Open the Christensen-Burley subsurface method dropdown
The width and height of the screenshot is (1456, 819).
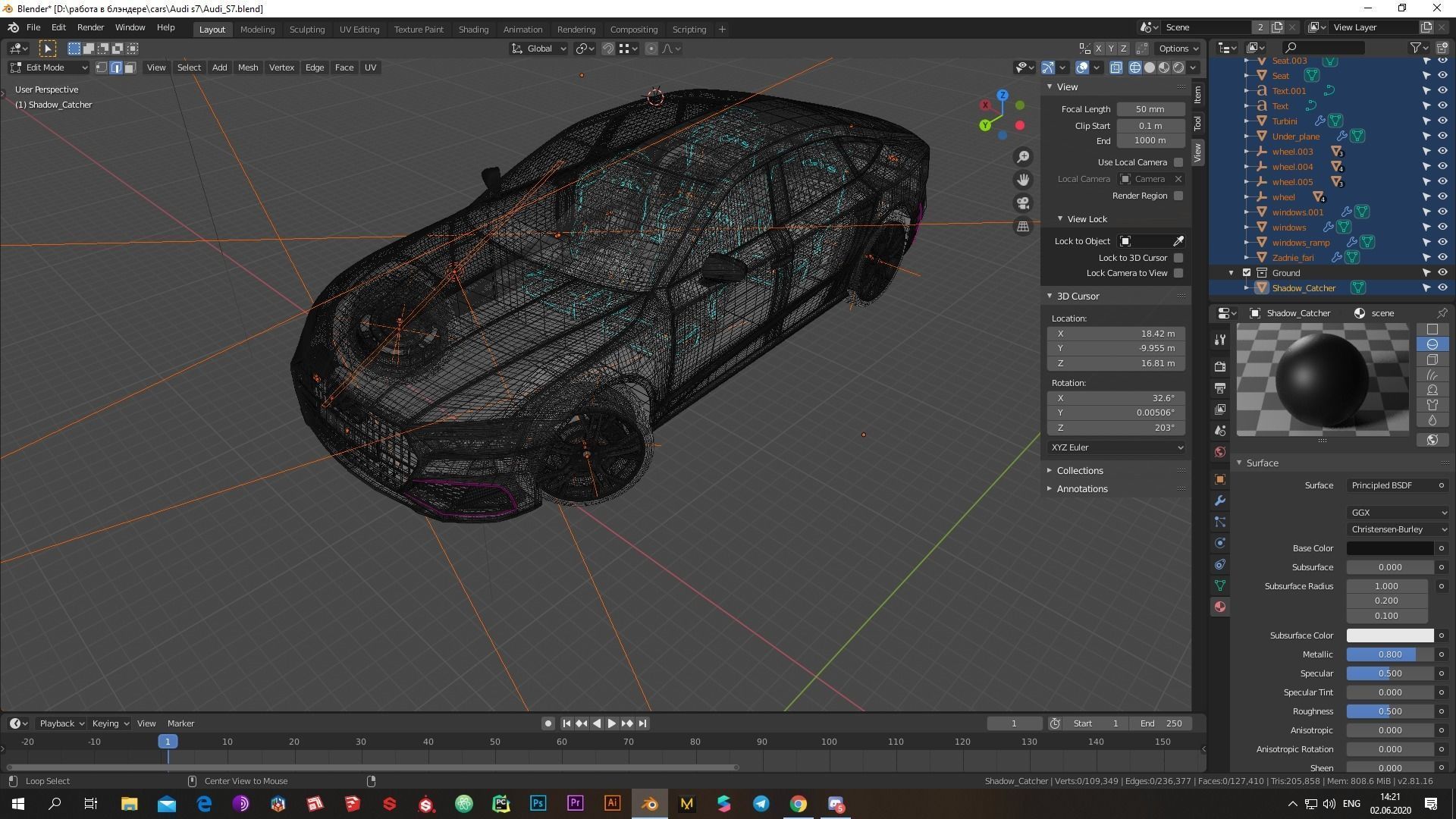click(1398, 529)
